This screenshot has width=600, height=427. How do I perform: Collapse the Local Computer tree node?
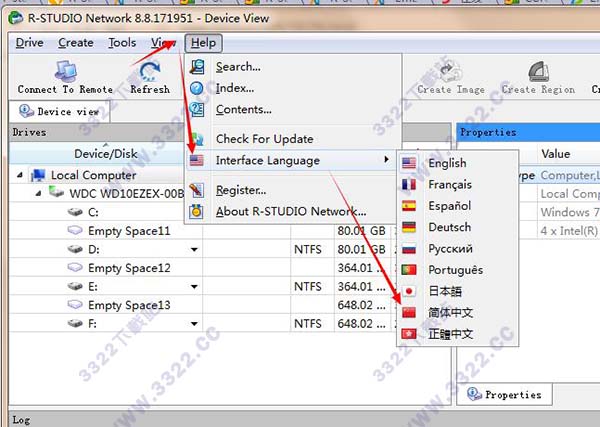tap(20, 175)
